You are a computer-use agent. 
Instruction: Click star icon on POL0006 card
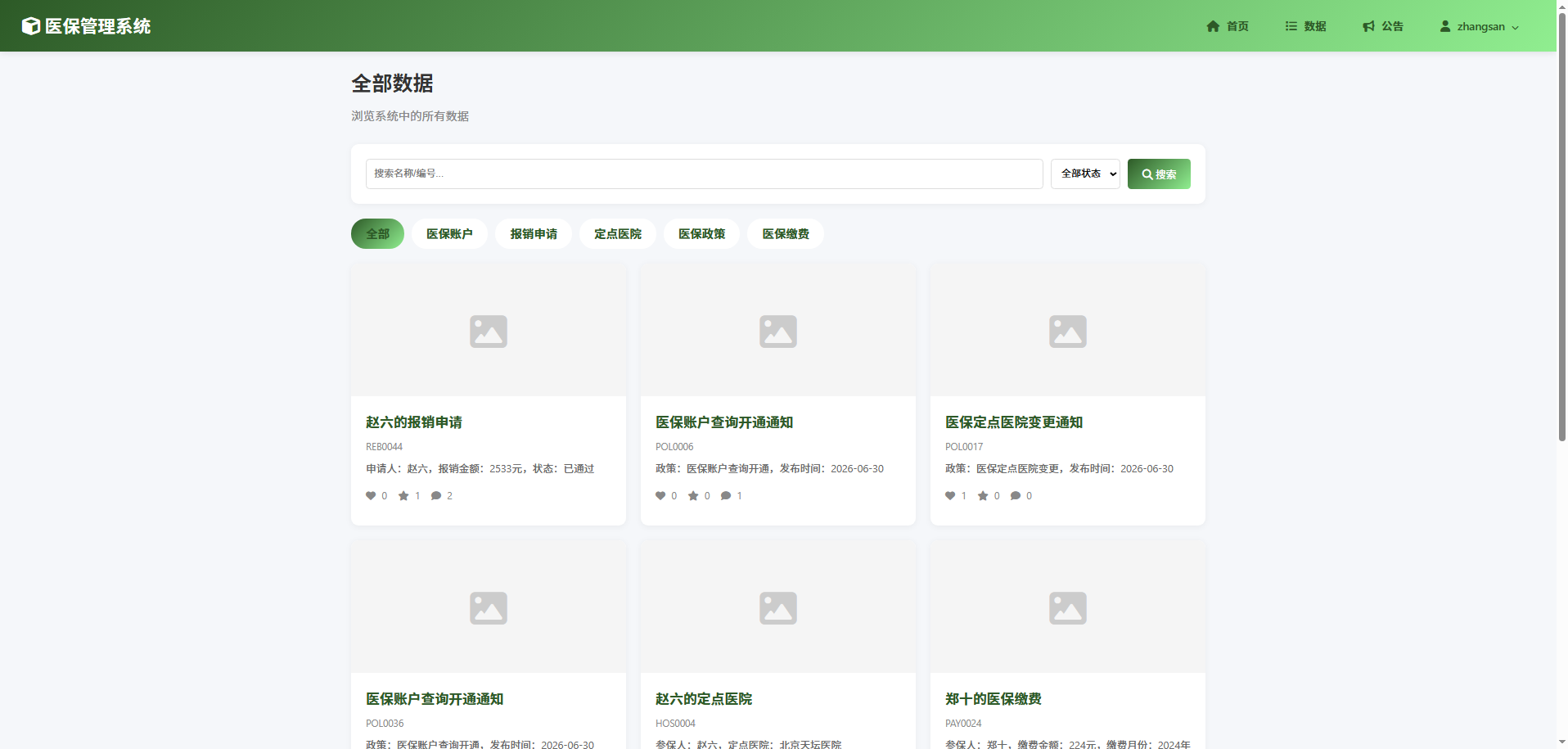(693, 495)
